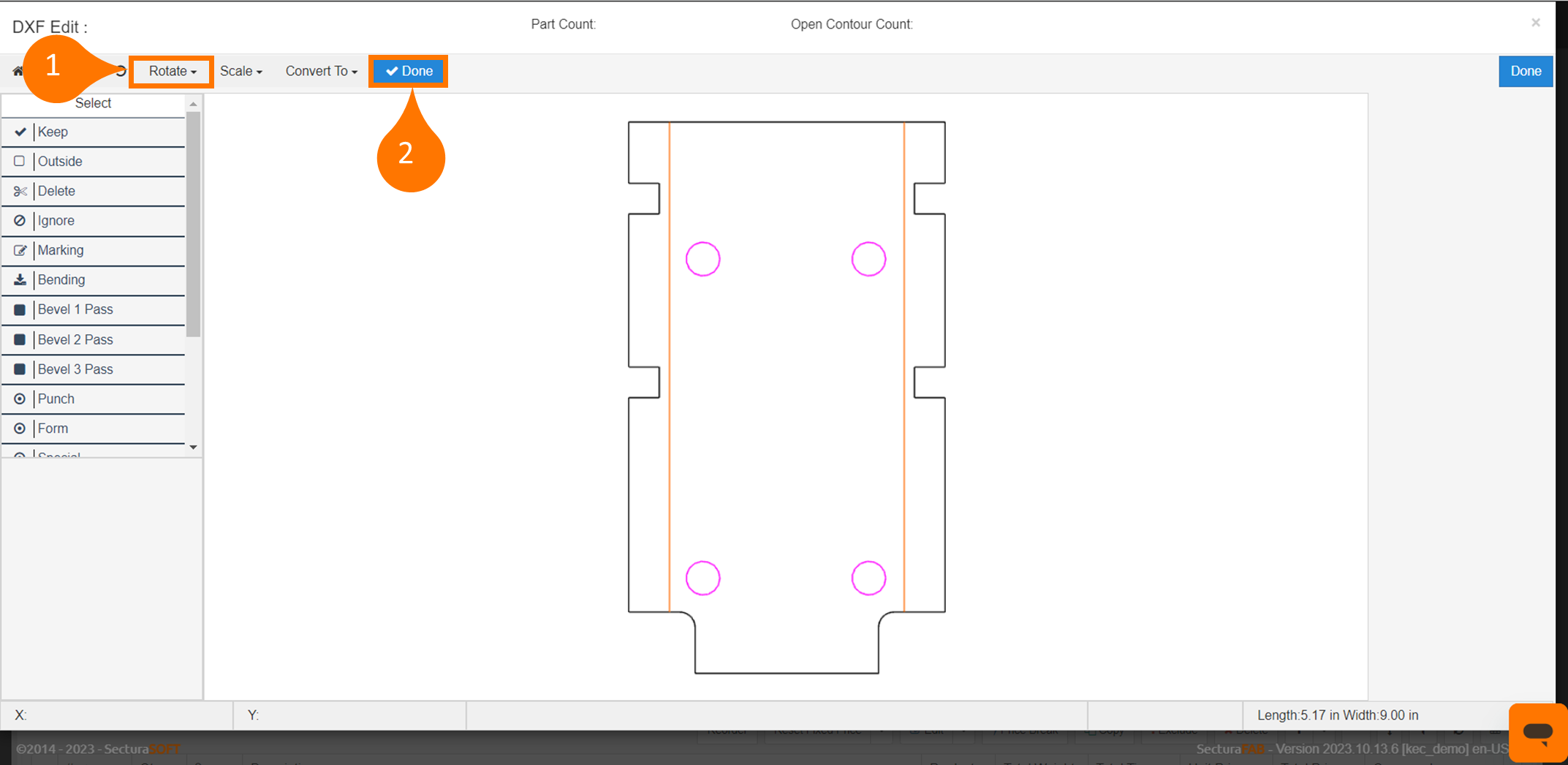Open the orange chat support widget
The image size is (1568, 765).
click(x=1537, y=732)
